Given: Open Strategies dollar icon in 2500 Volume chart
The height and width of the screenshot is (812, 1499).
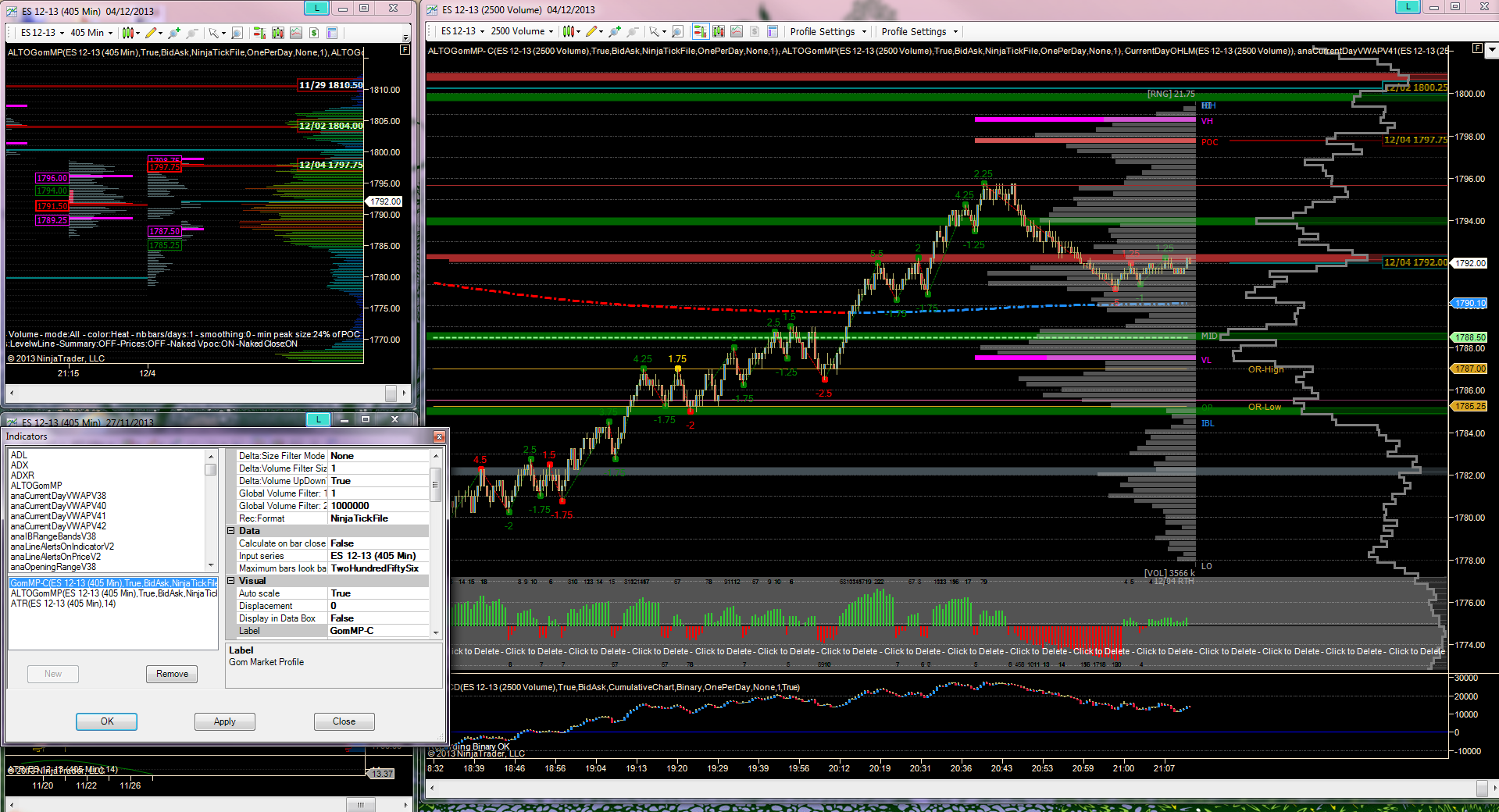Looking at the screenshot, I should click(754, 31).
